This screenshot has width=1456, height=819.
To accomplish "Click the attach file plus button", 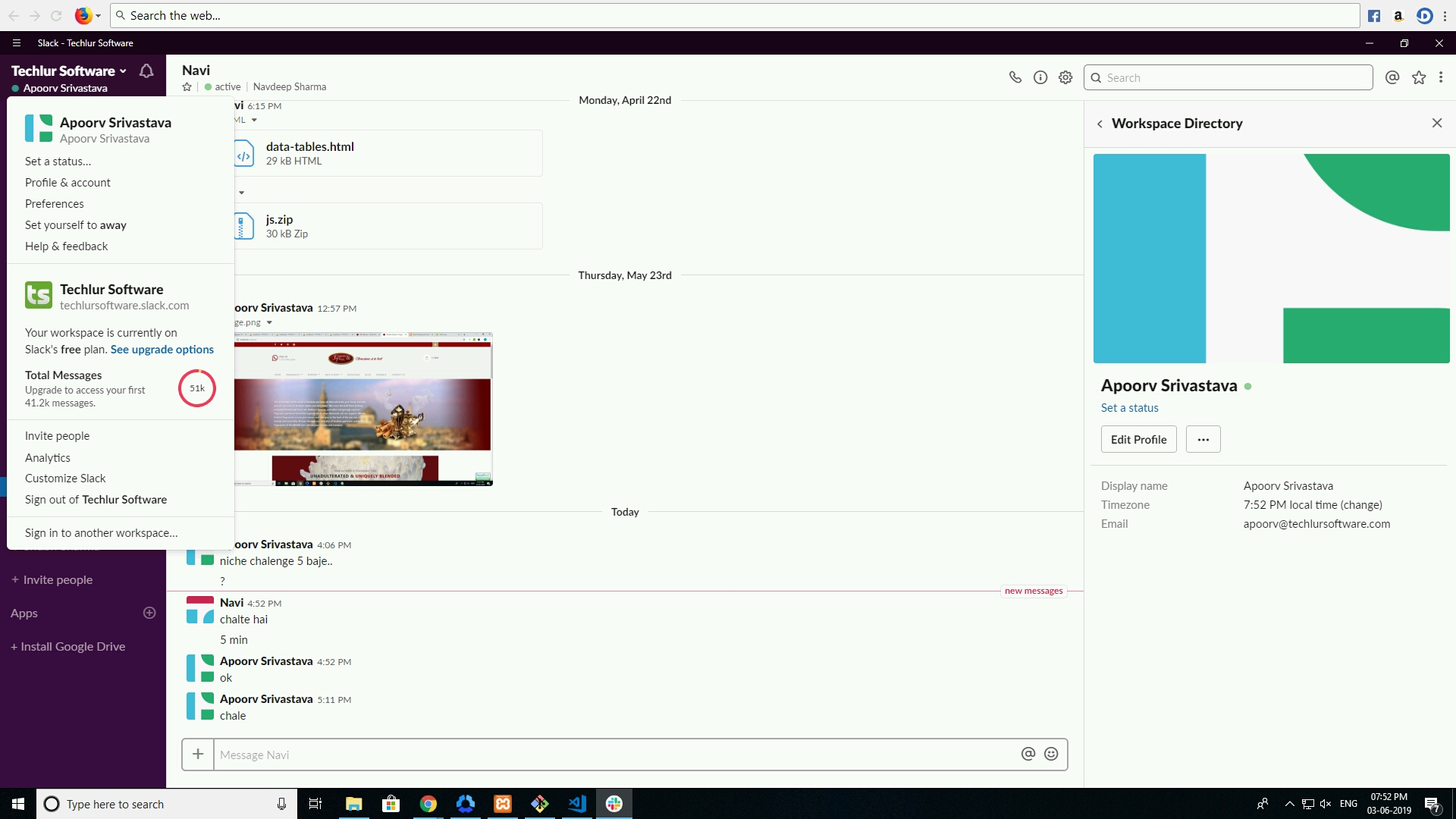I will pos(198,754).
